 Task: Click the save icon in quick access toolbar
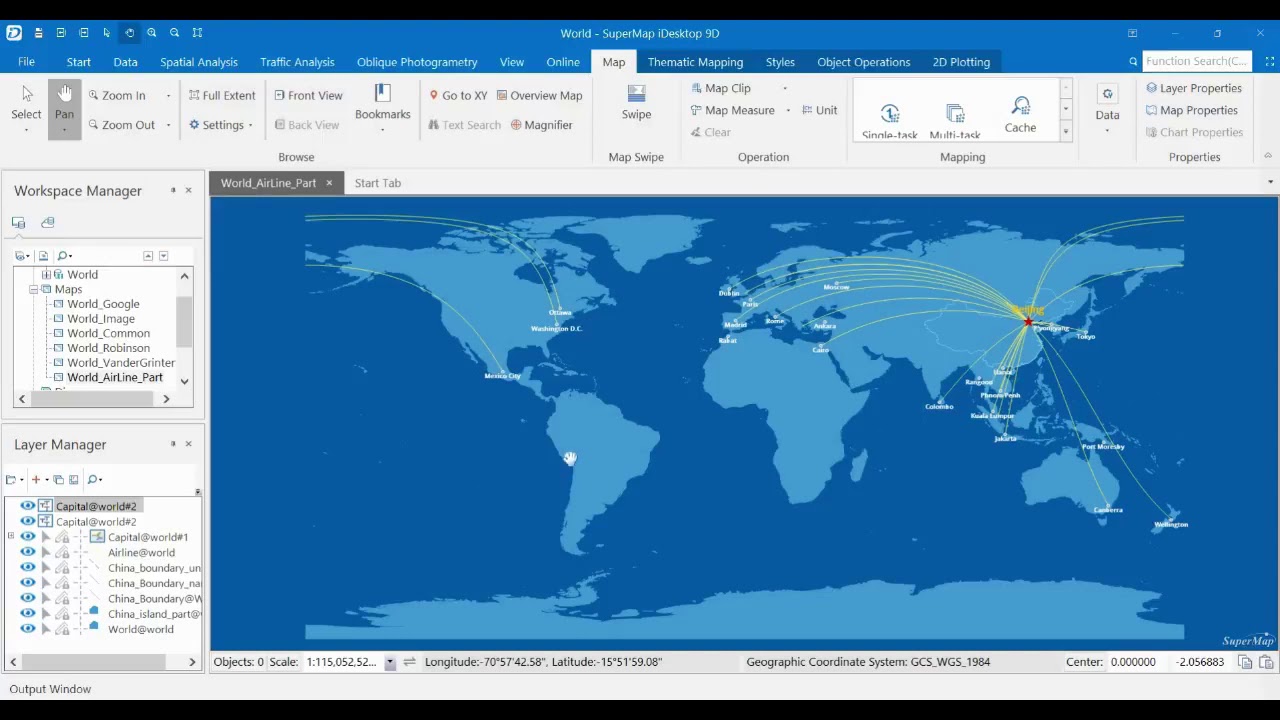38,33
